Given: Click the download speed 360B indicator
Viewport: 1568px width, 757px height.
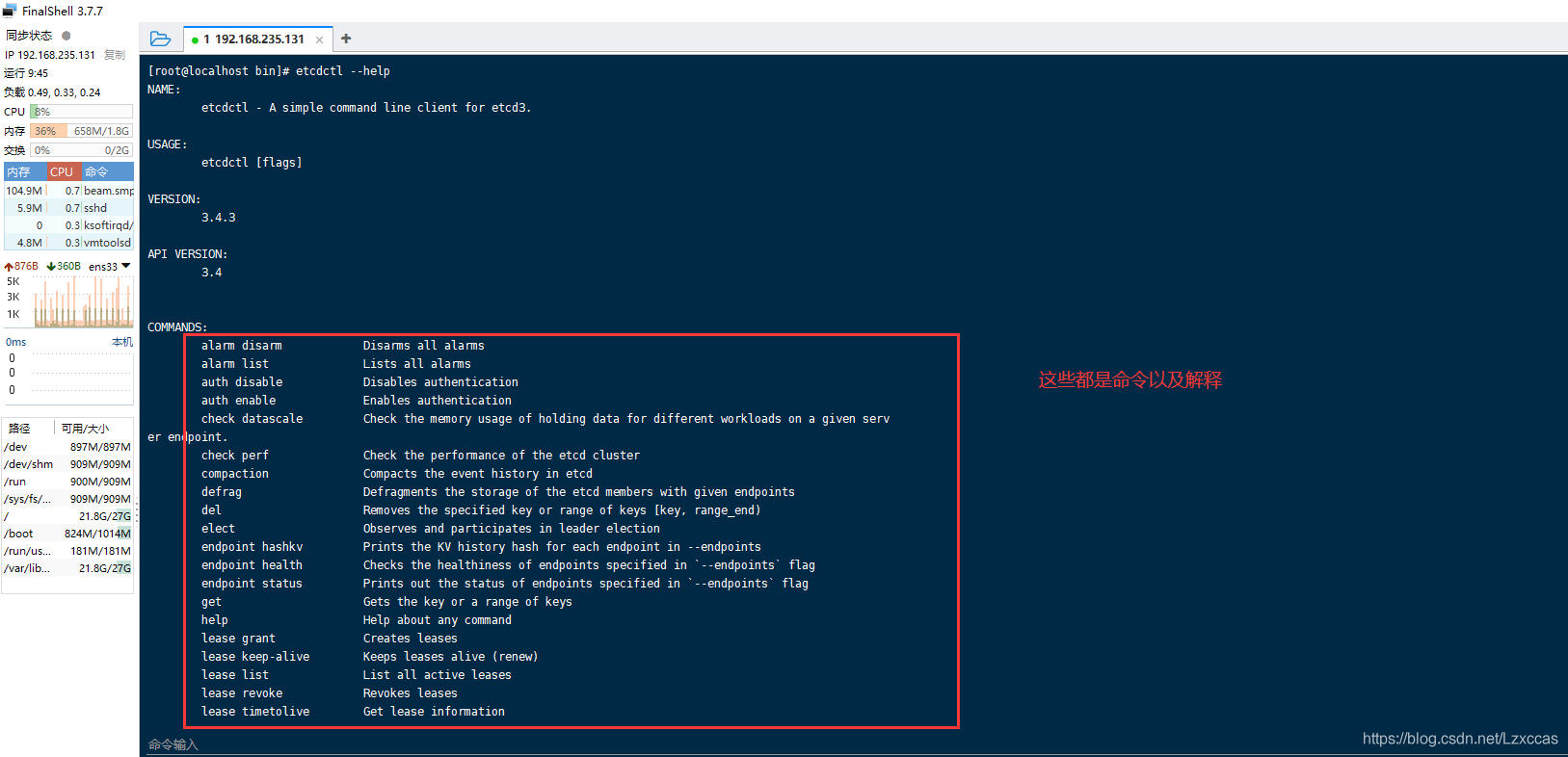Looking at the screenshot, I should [x=64, y=266].
